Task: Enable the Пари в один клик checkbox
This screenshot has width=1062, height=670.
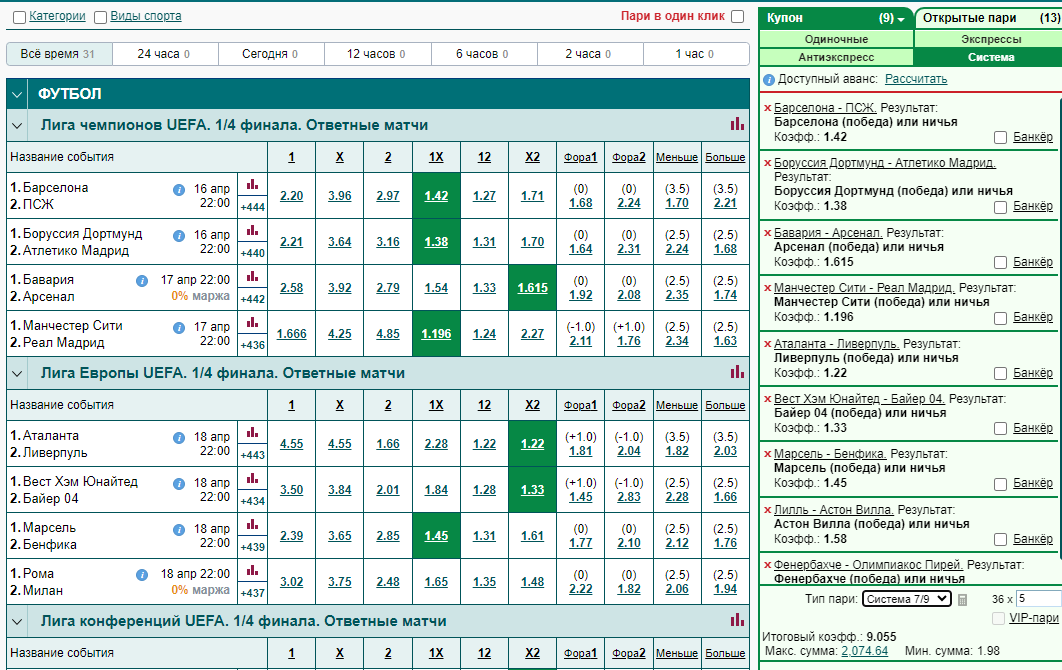Action: coord(738,16)
